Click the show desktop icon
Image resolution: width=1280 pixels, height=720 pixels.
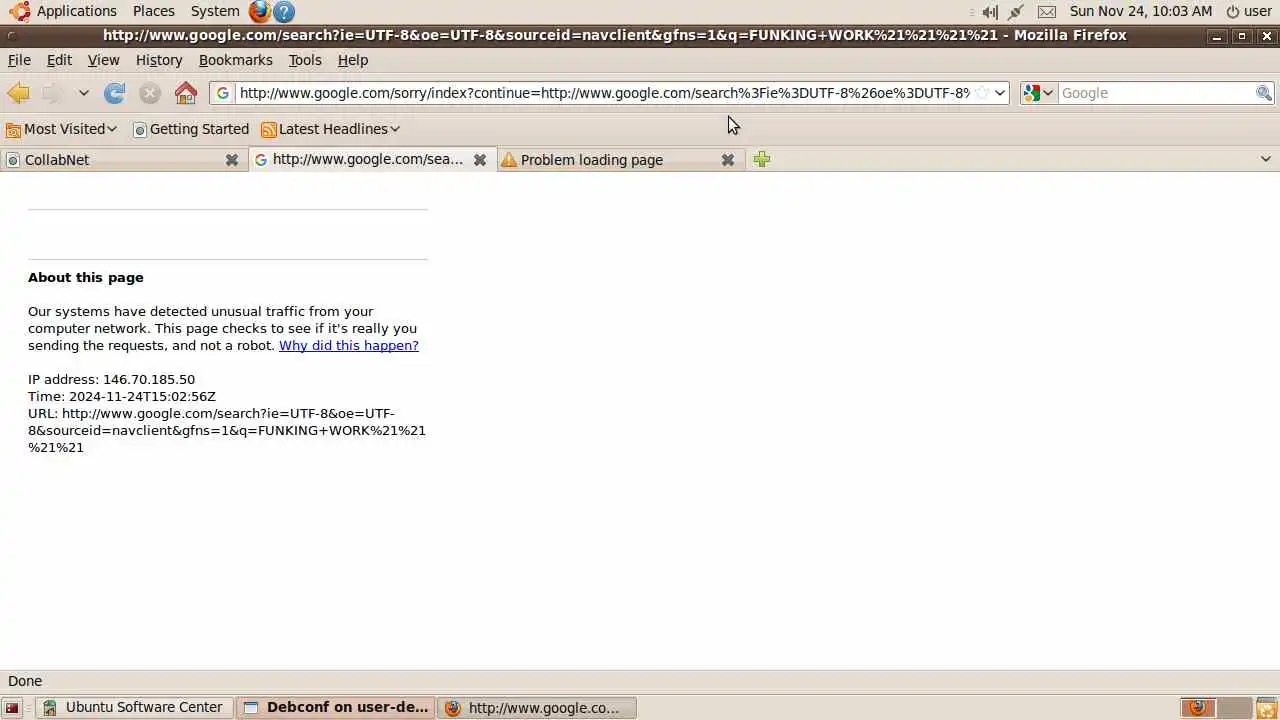click(x=13, y=708)
